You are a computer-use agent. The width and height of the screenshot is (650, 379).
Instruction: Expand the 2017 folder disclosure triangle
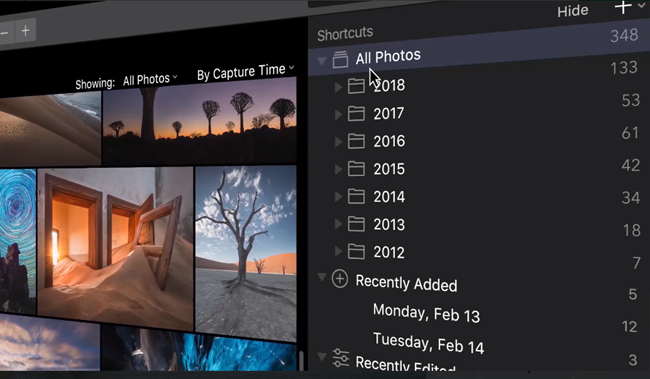pos(338,114)
